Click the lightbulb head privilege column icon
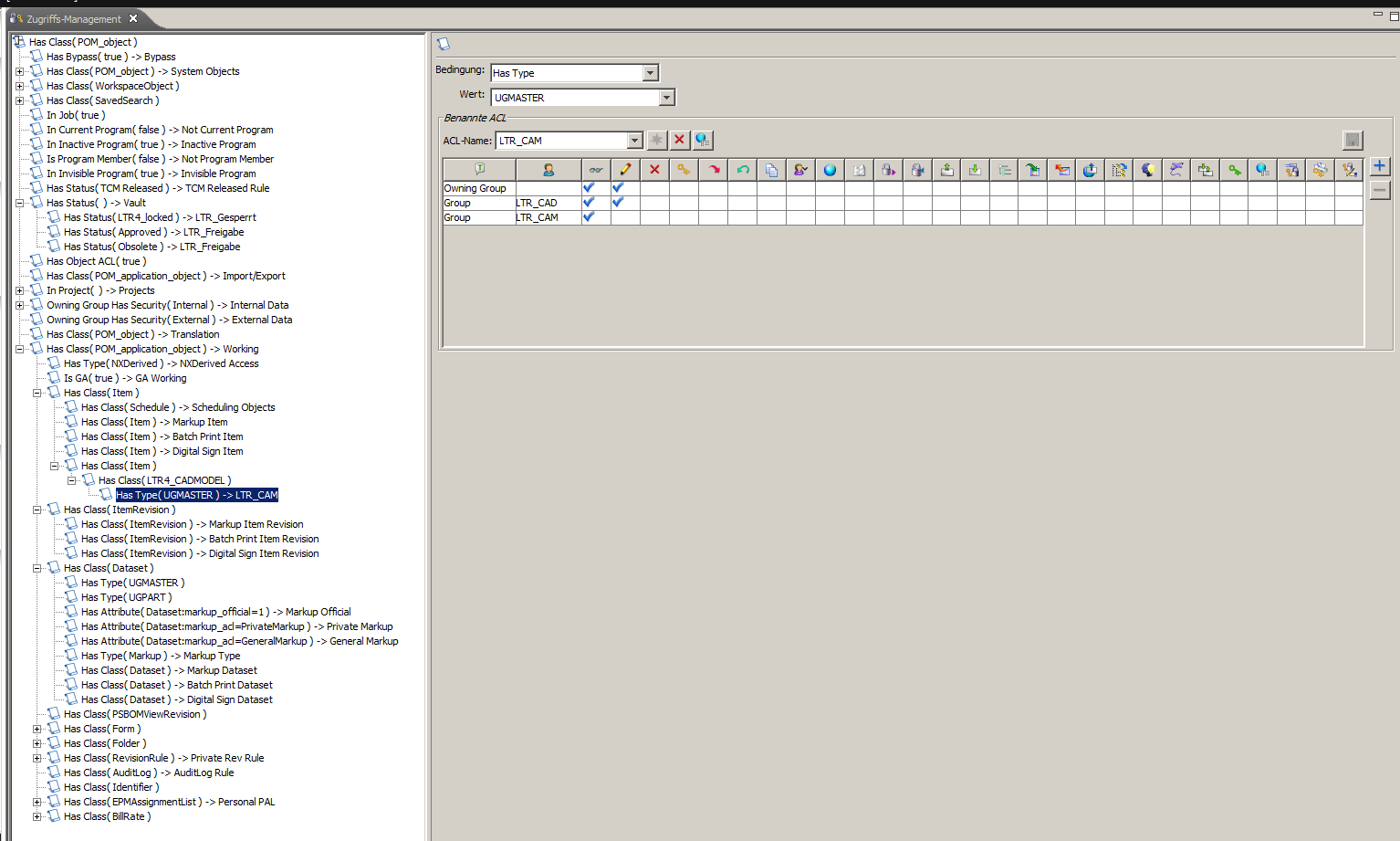The height and width of the screenshot is (841, 1400). [1148, 170]
